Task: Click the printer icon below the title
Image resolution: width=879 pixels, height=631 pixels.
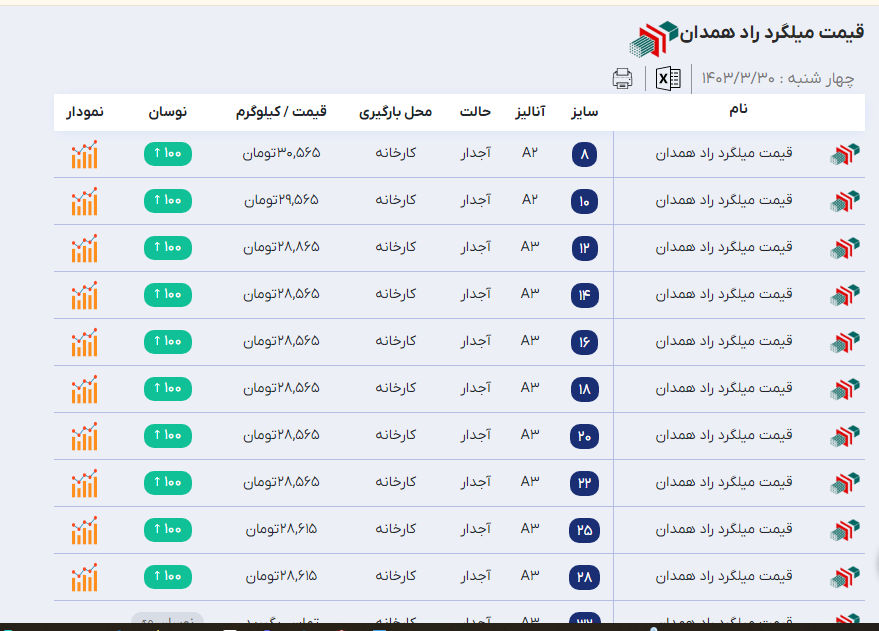Action: tap(622, 78)
